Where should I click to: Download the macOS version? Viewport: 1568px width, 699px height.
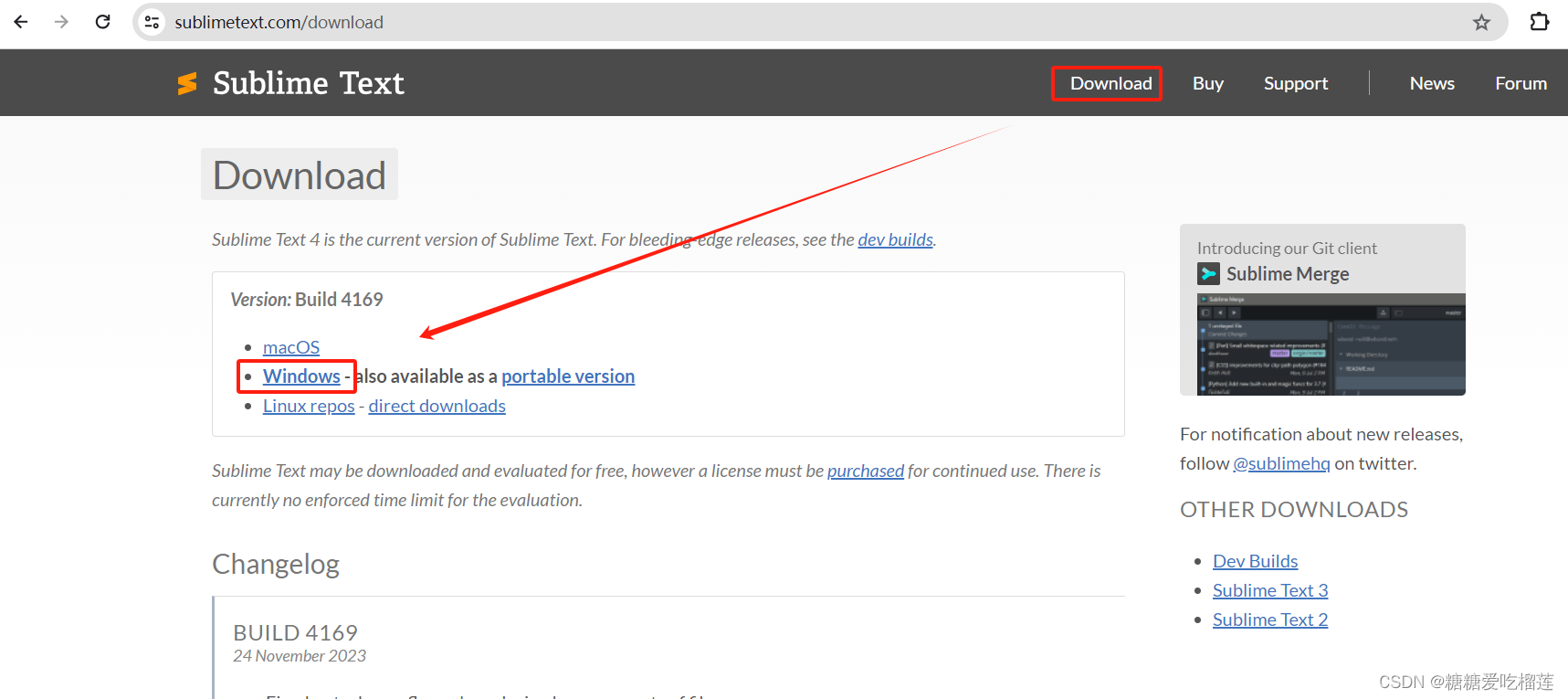[x=291, y=347]
